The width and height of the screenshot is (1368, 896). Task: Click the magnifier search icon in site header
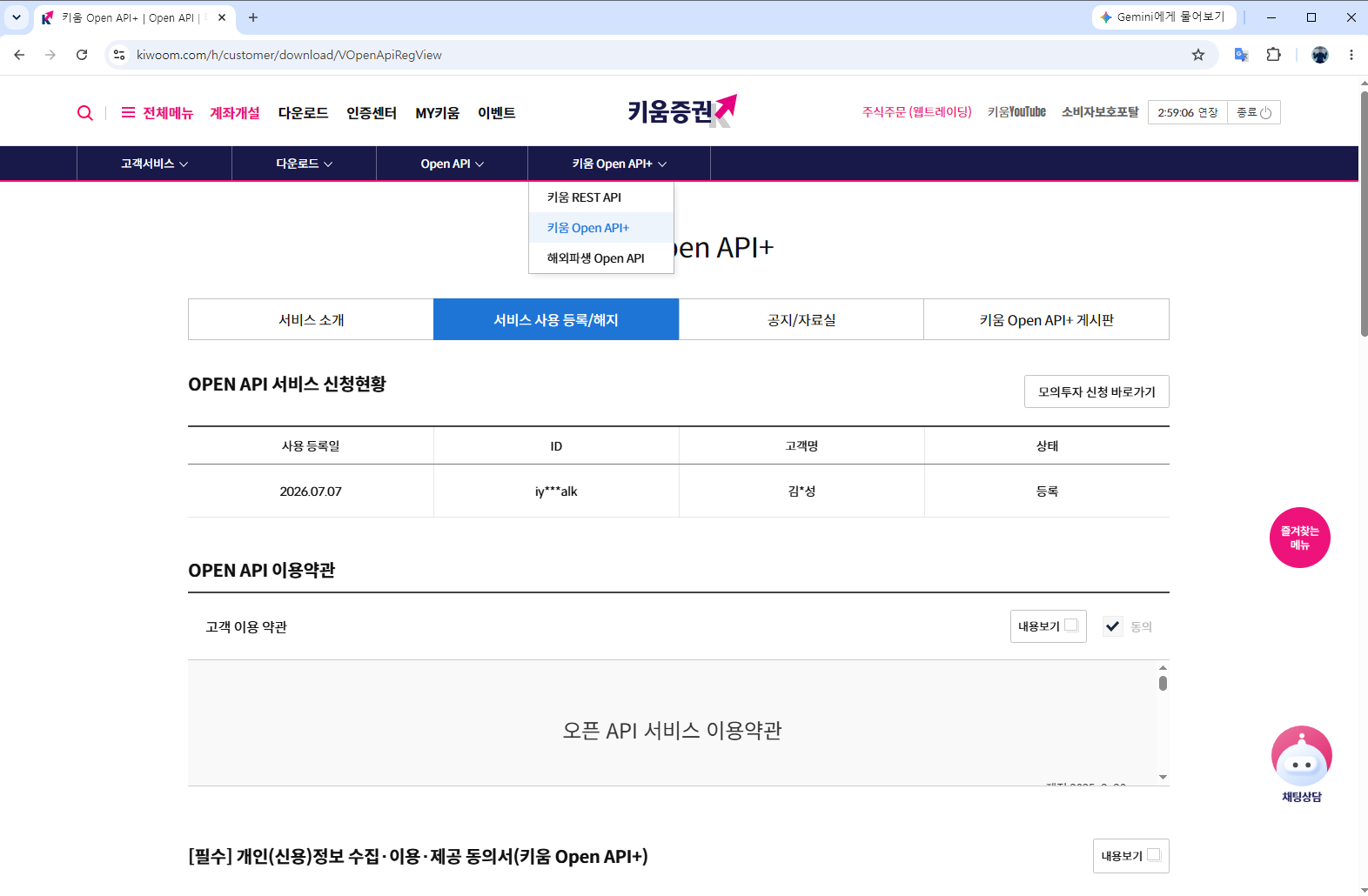(x=84, y=113)
